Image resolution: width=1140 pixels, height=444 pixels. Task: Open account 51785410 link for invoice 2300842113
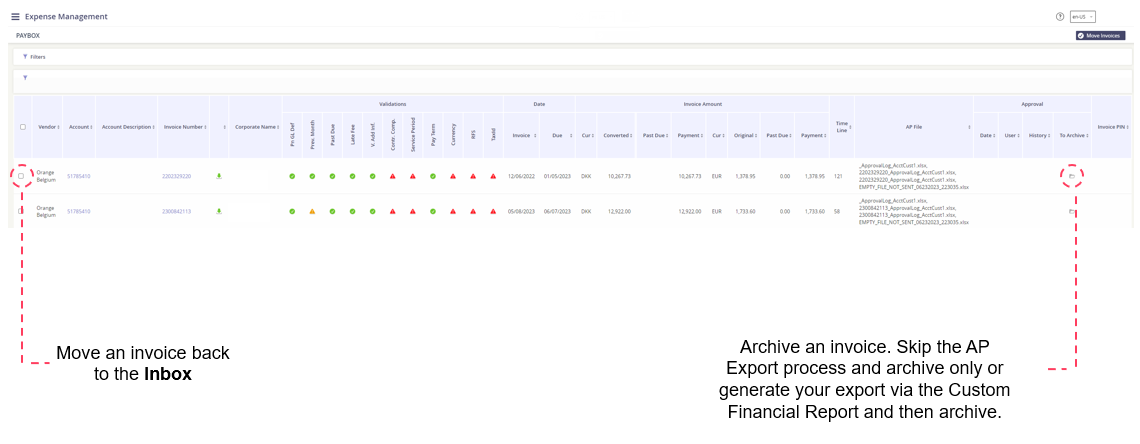[79, 211]
